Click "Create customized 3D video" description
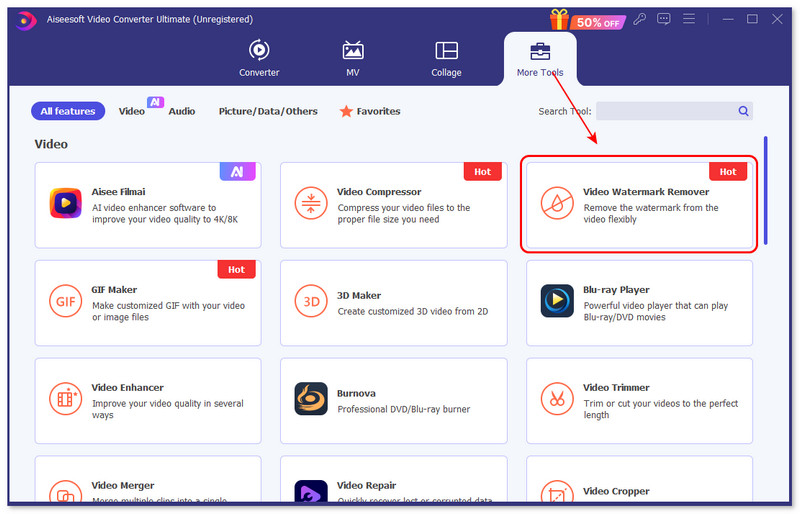800x514 pixels. tap(413, 311)
